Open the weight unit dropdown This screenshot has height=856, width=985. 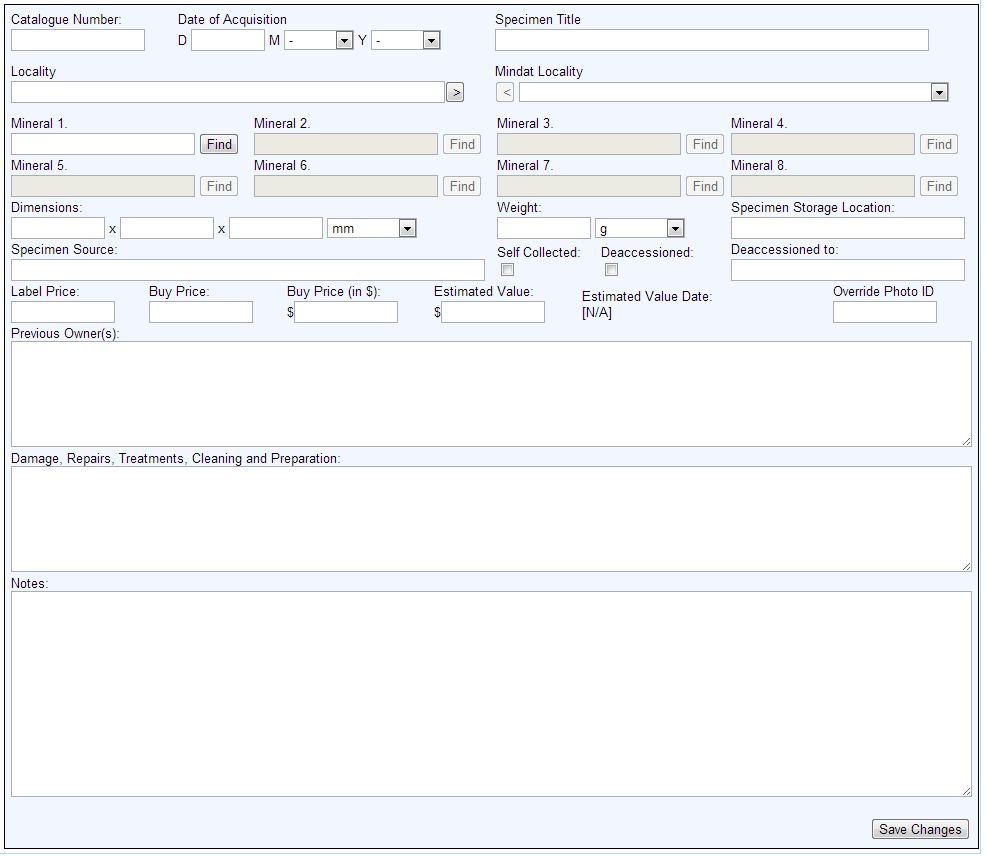coord(639,228)
